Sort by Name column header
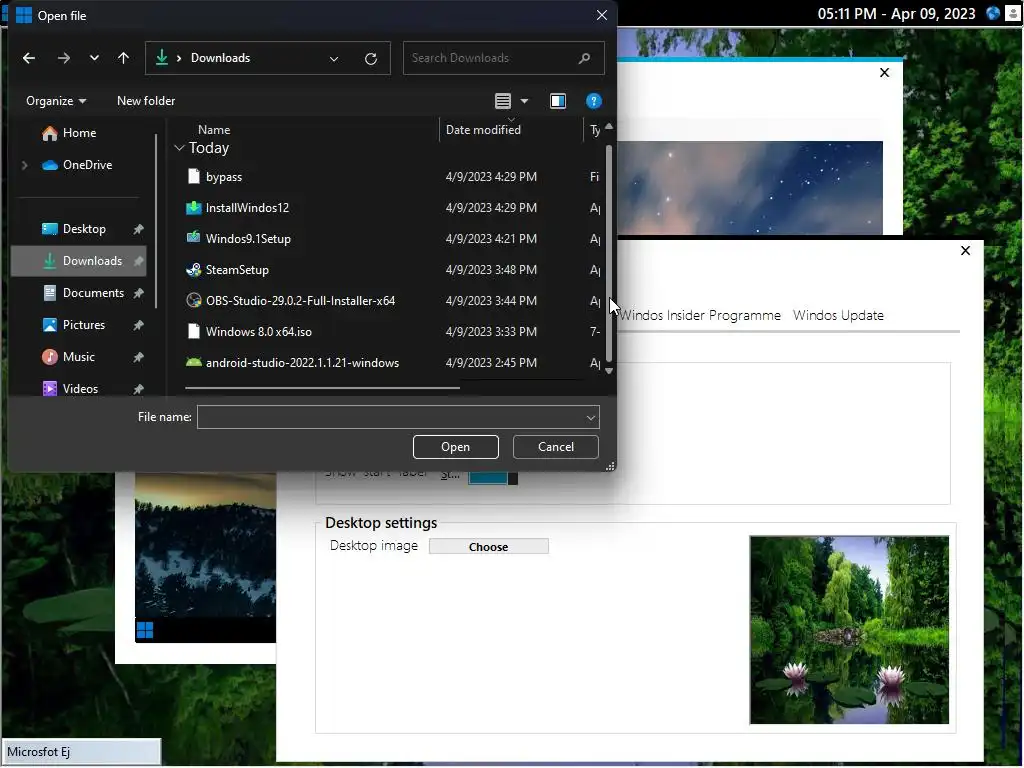Image resolution: width=1024 pixels, height=768 pixels. tap(214, 130)
